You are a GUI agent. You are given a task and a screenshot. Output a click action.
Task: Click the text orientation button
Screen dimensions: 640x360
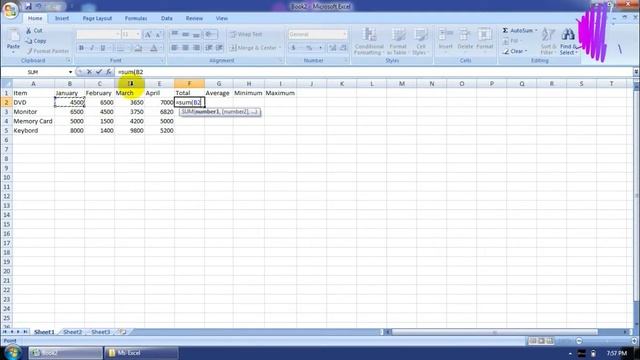click(210, 35)
